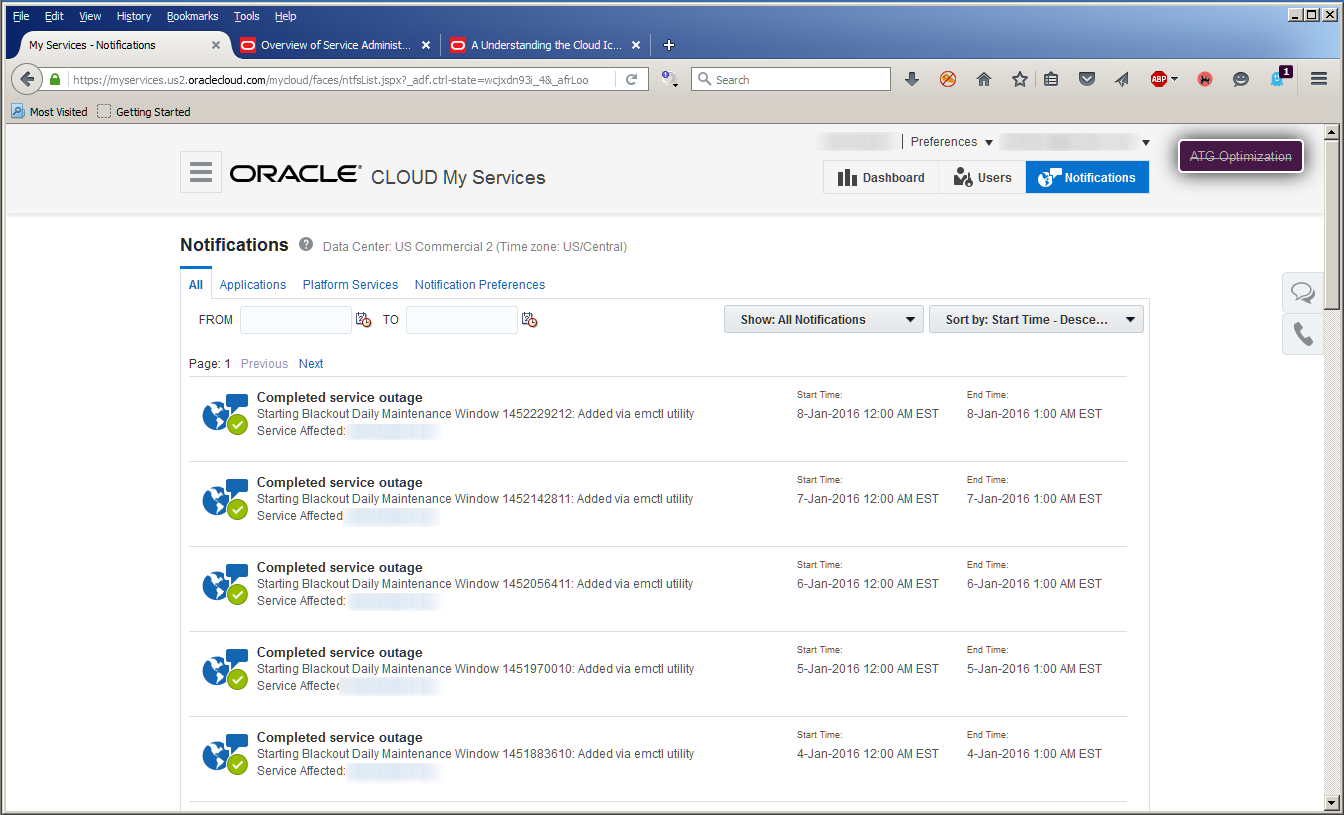The width and height of the screenshot is (1344, 815).
Task: Click the site security padlock icon
Action: coord(55,79)
